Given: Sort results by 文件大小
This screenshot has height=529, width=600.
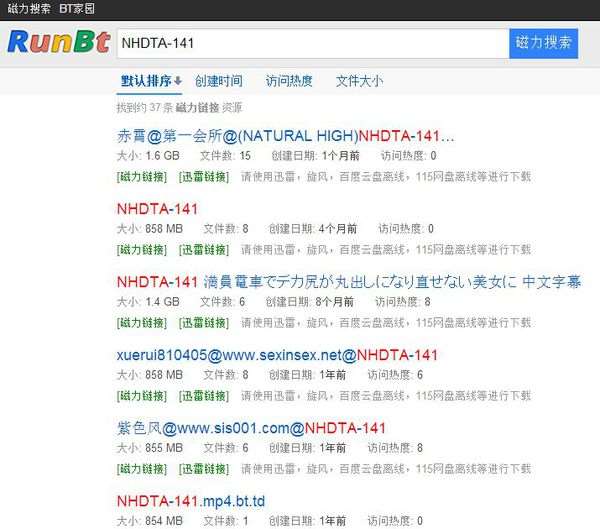Looking at the screenshot, I should pyautogui.click(x=359, y=81).
